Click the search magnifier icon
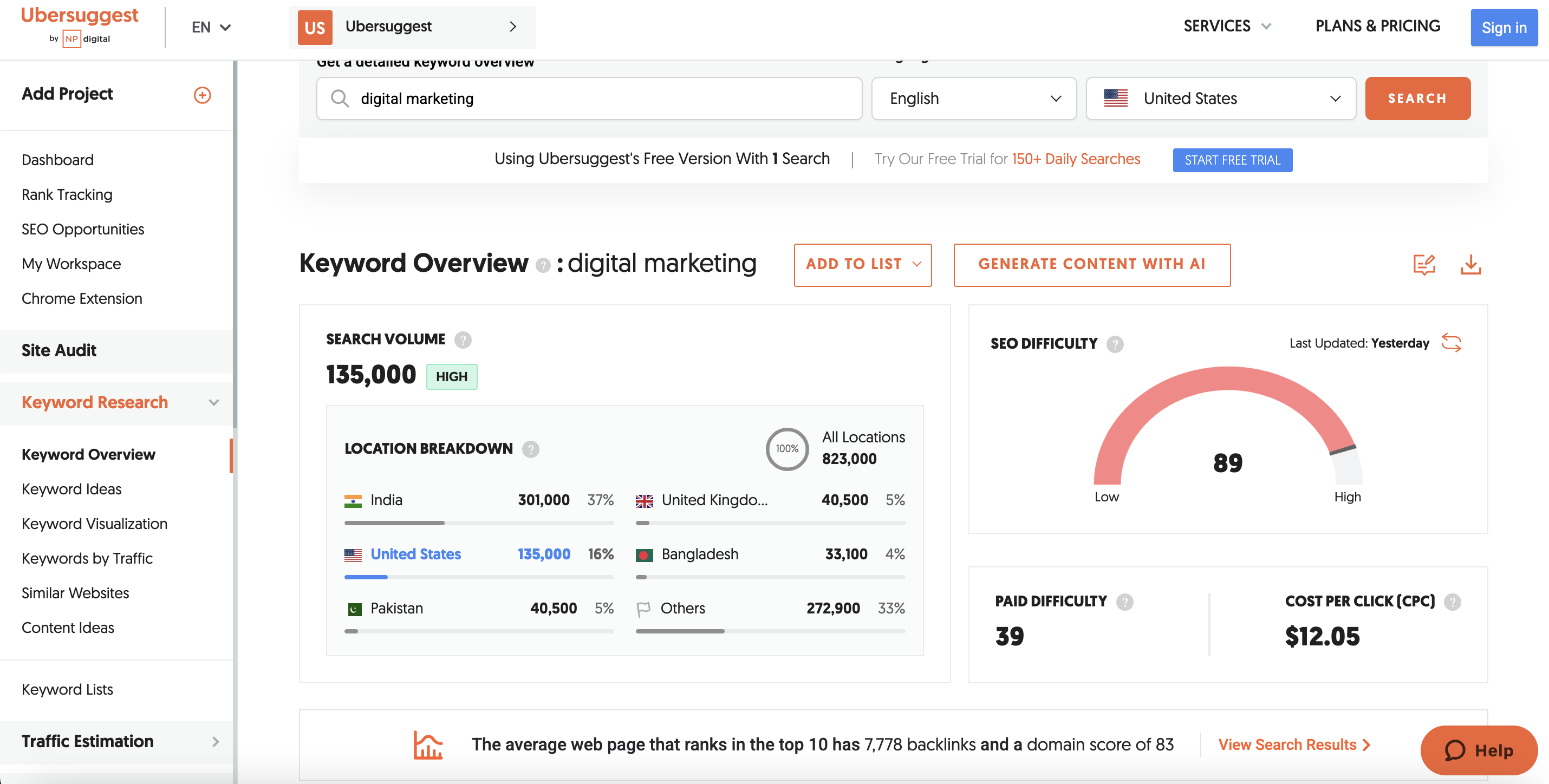 [340, 98]
